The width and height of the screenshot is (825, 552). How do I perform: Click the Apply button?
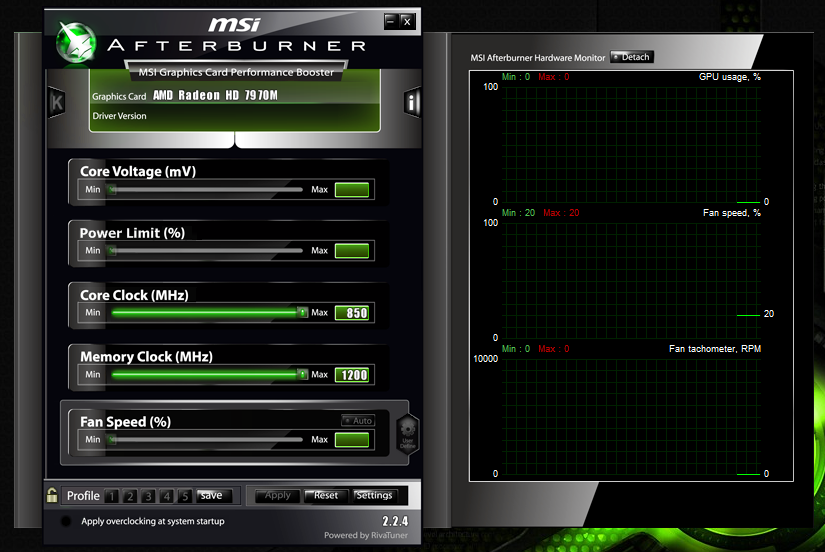coord(277,495)
